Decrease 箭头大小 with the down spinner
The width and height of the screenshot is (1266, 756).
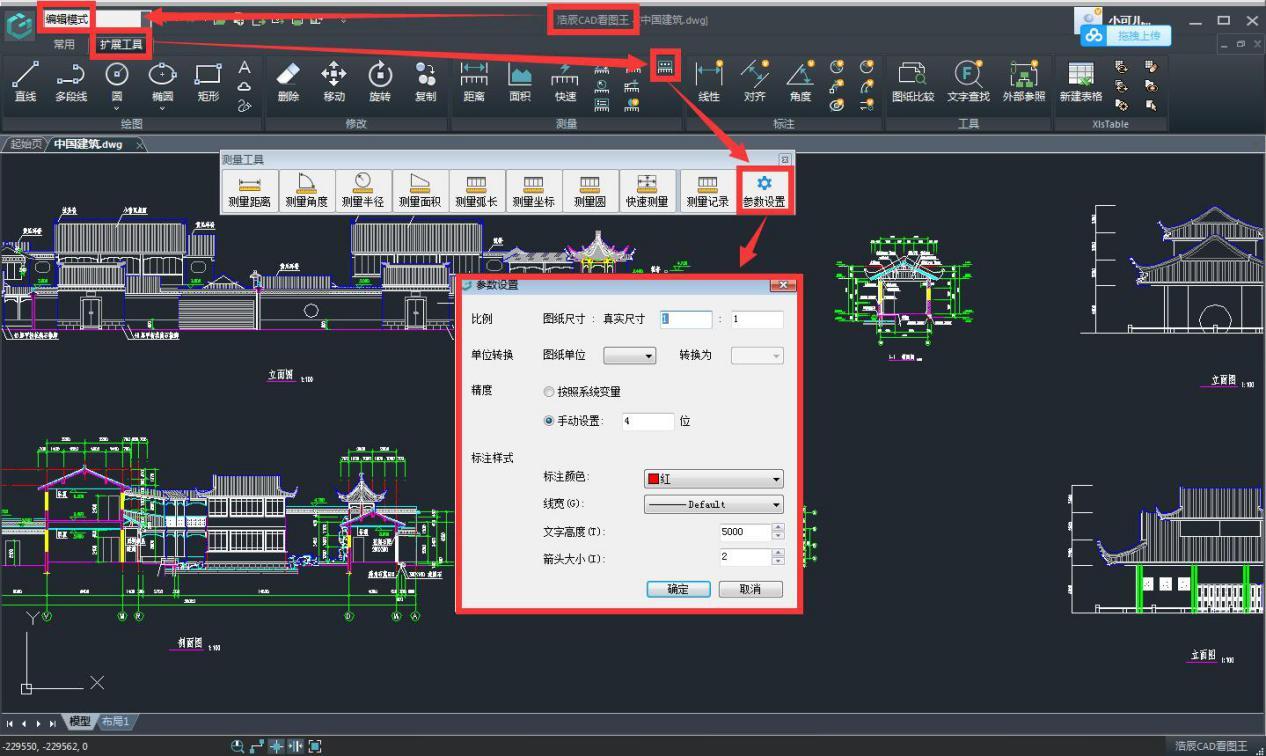pos(778,562)
